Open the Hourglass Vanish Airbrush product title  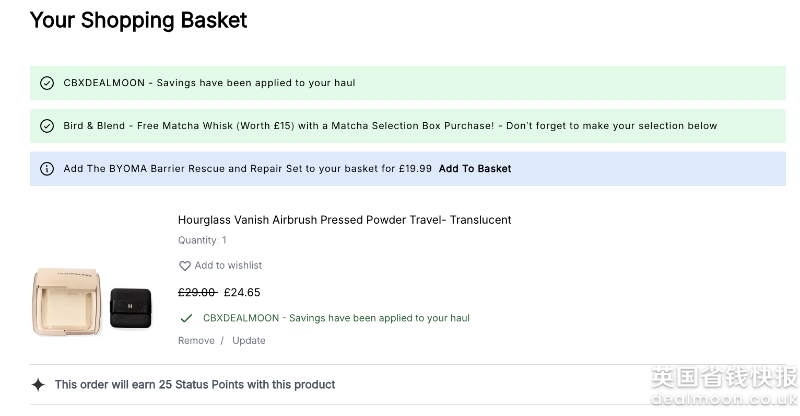344,220
